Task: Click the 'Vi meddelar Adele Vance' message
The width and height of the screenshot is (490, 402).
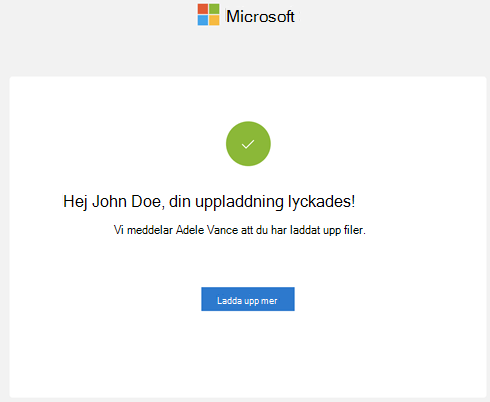Action: pos(240,230)
